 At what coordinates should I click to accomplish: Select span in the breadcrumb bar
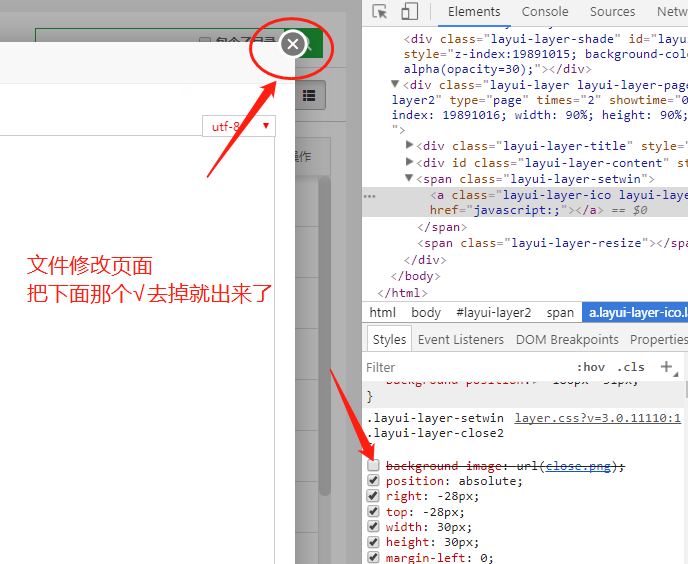pyautogui.click(x=560, y=313)
